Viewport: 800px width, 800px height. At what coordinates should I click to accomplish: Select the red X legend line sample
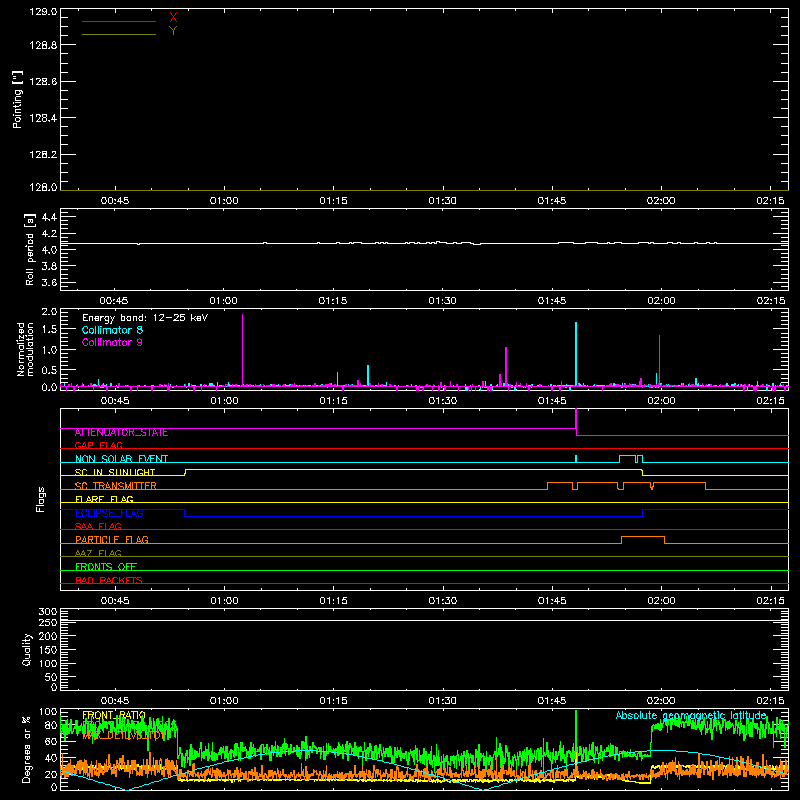coord(119,21)
